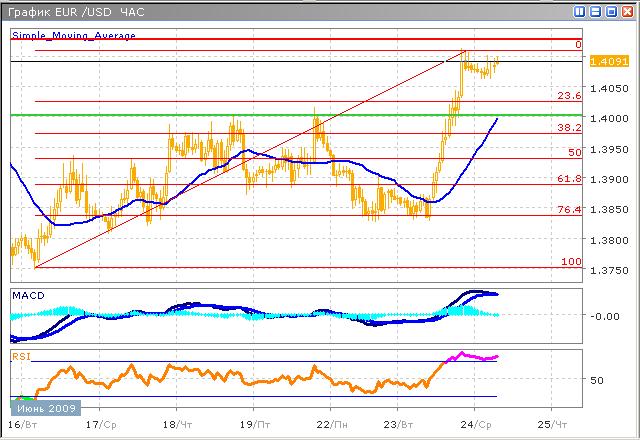Click the 76.4 Fibonacci level label
The height and width of the screenshot is (440, 640).
[x=569, y=209]
